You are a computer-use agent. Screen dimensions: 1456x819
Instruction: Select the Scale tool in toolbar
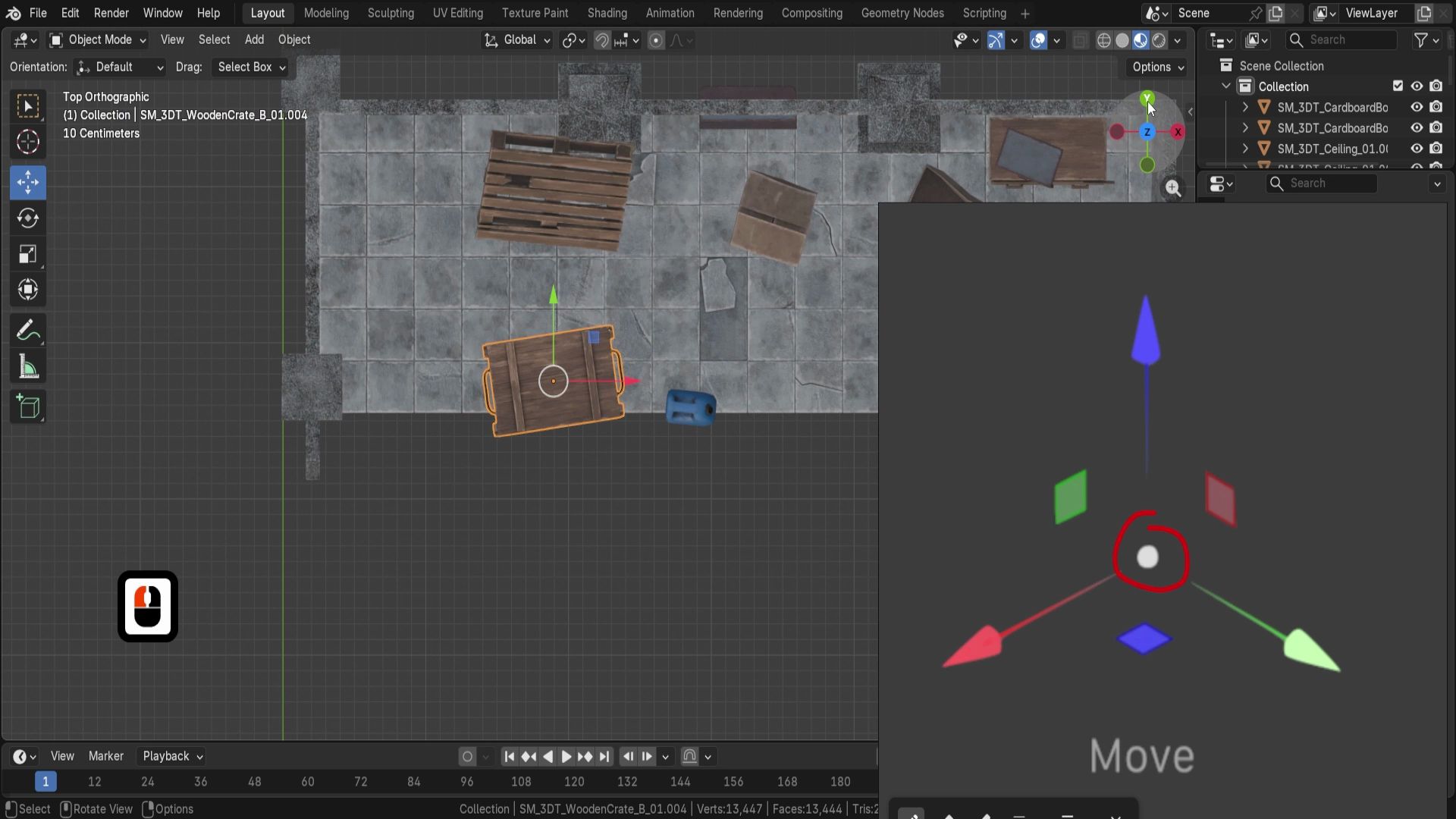(x=28, y=255)
